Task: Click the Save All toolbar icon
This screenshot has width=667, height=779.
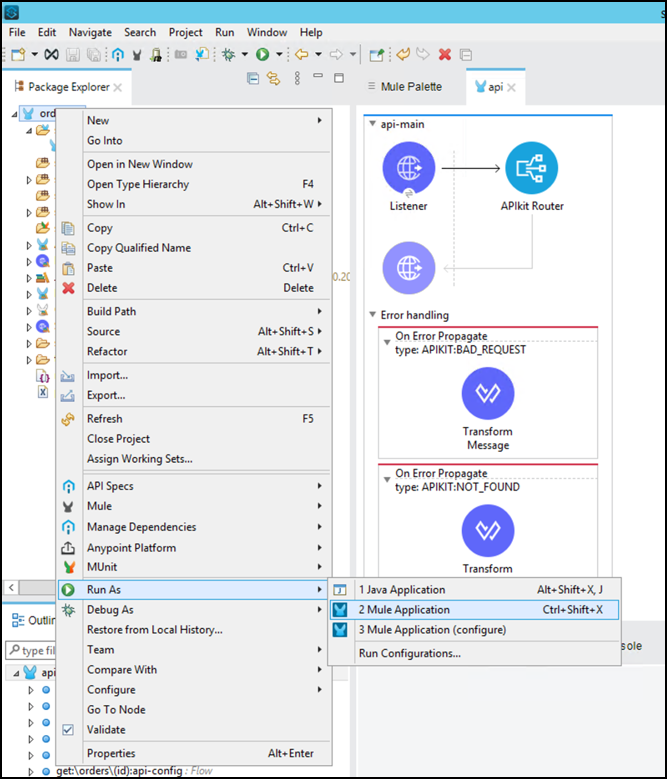Action: click(93, 54)
